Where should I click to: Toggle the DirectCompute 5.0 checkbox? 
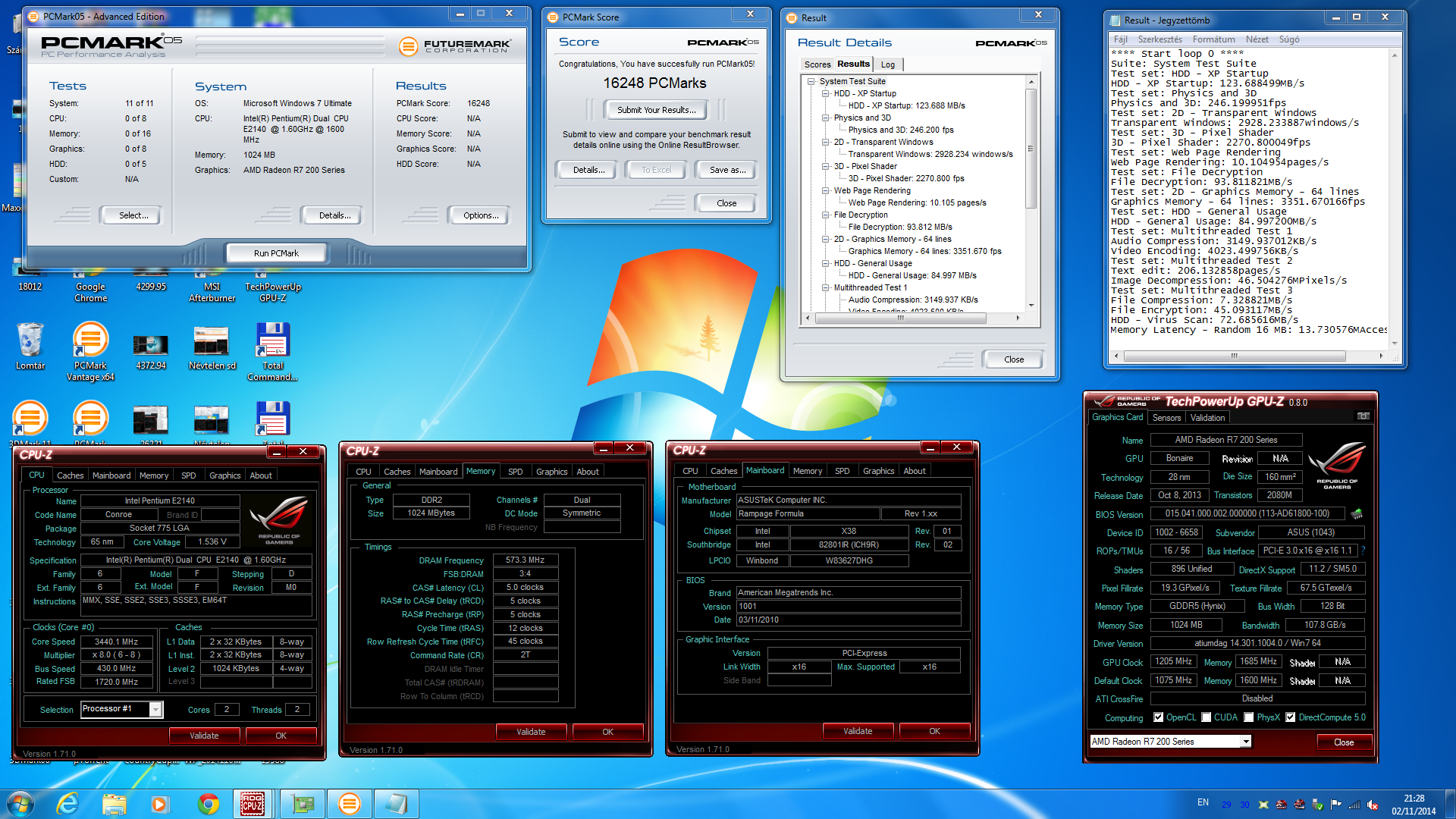(1290, 717)
